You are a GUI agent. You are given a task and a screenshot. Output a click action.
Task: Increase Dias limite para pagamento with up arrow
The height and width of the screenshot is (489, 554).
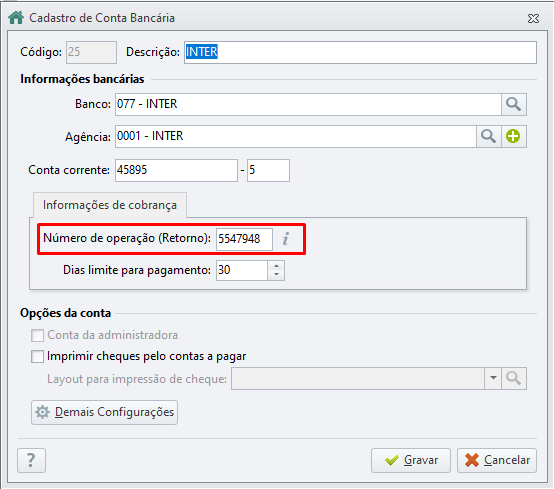coord(277,266)
